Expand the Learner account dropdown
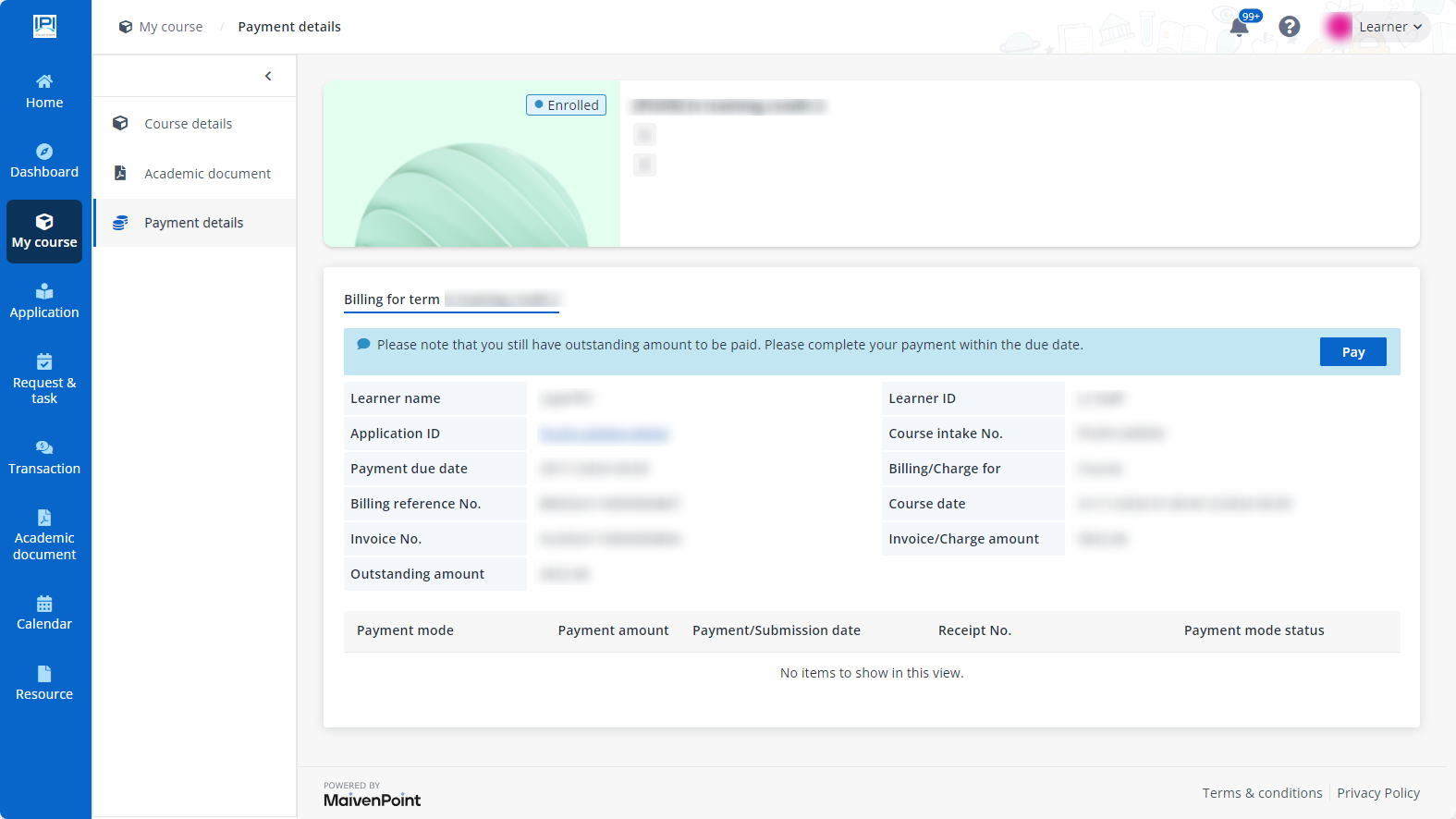Screen dimensions: 1456x819 1390,27
